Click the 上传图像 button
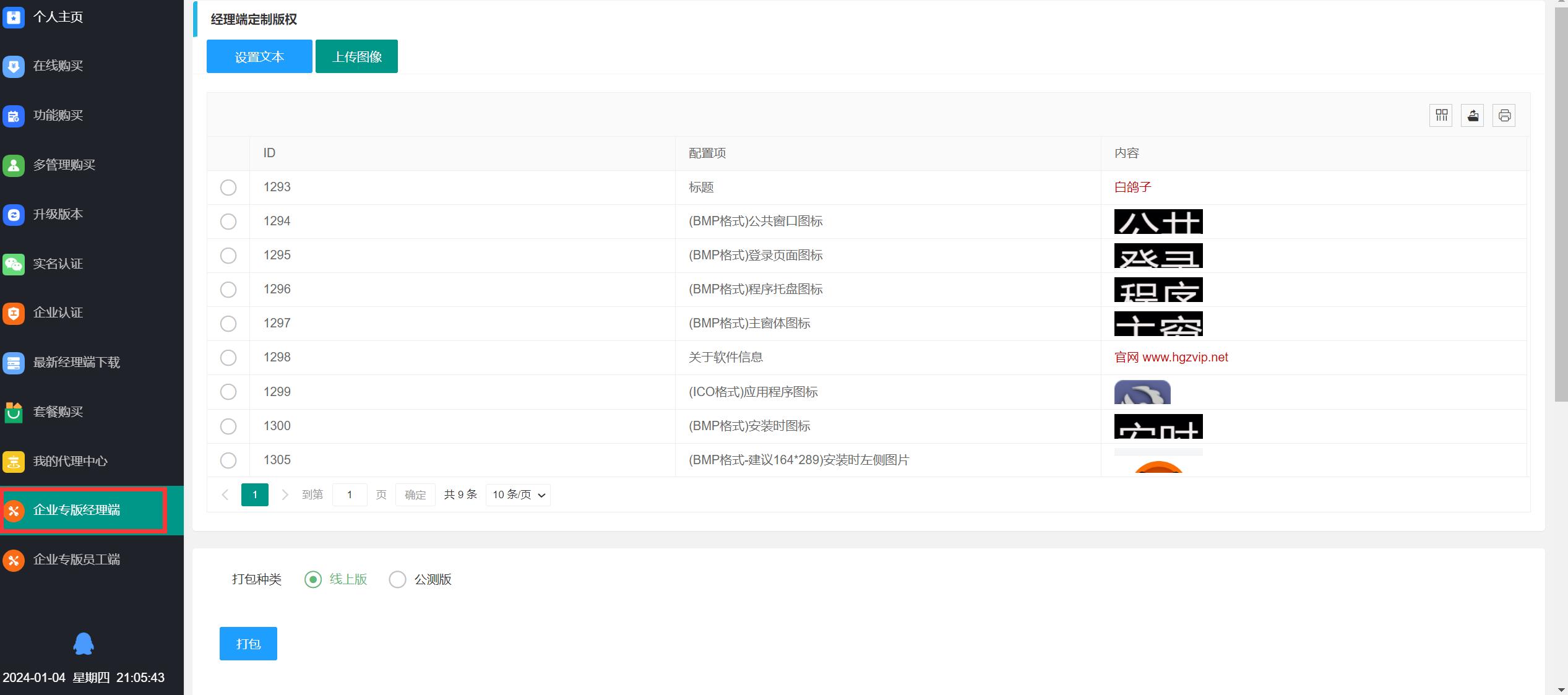This screenshot has width=1568, height=695. tap(356, 57)
